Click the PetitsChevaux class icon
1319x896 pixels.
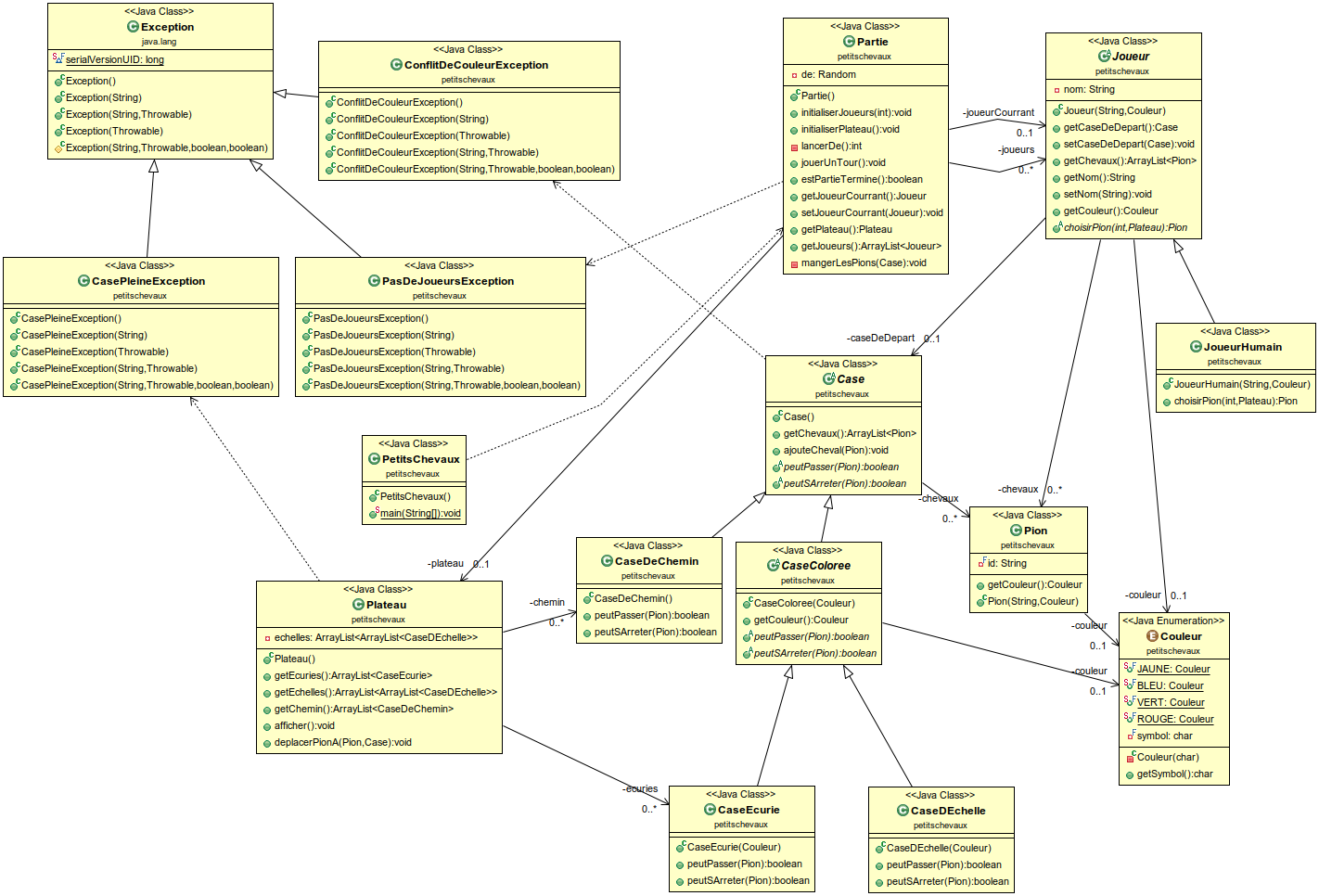pyautogui.click(x=374, y=459)
